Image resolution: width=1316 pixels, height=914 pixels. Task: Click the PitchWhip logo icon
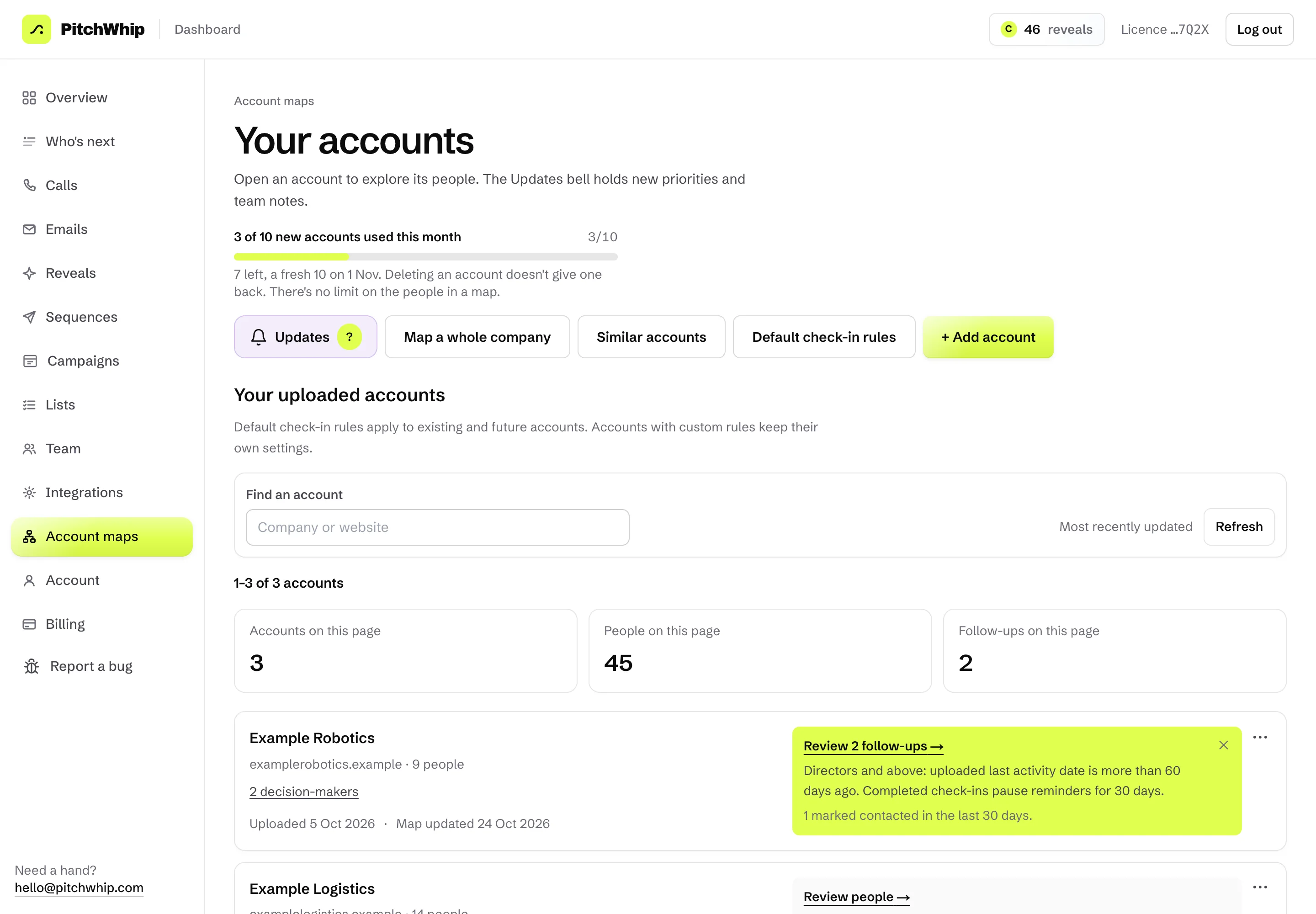[37, 29]
